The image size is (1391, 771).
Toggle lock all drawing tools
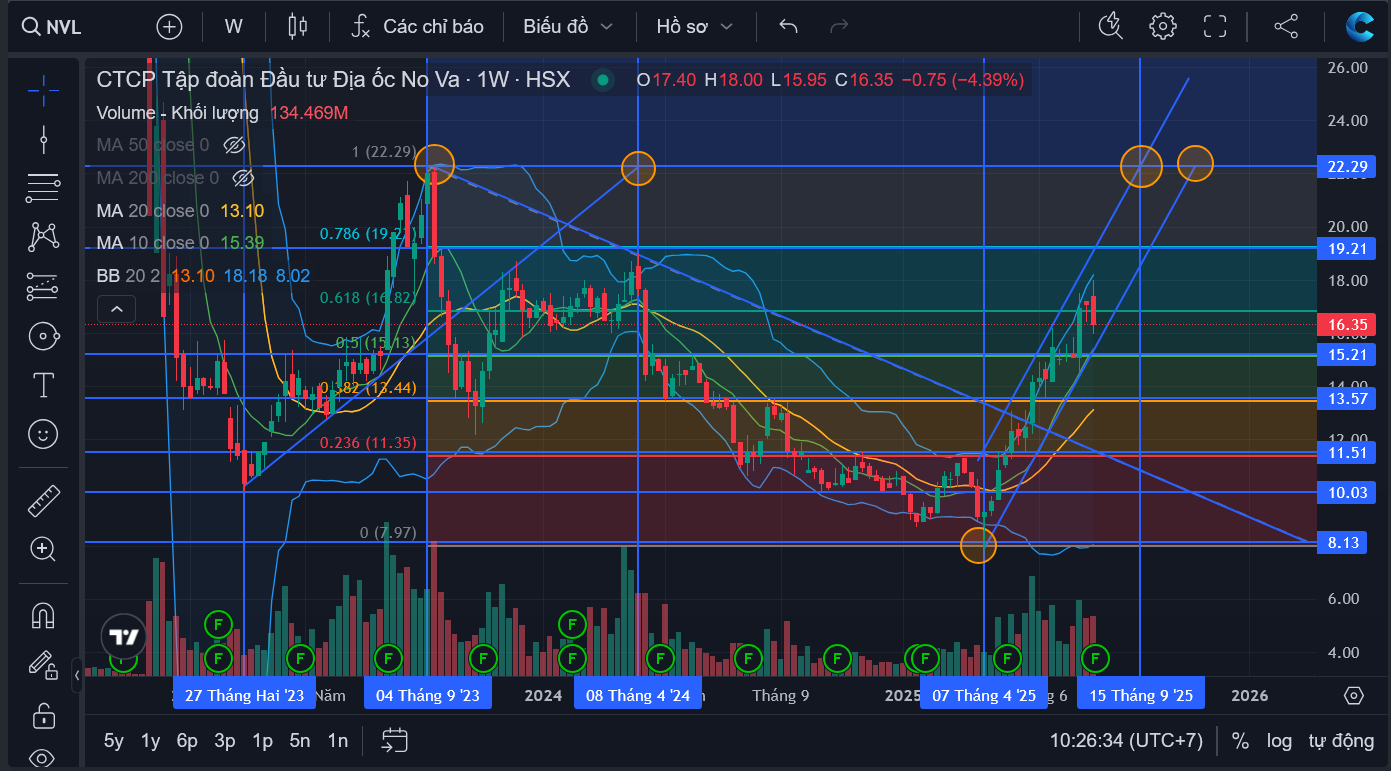[x=43, y=715]
